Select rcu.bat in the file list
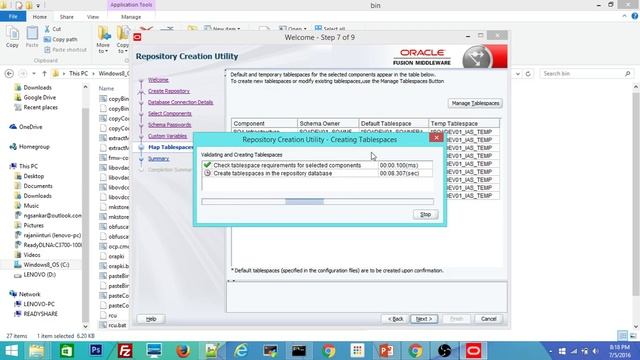 (x=117, y=325)
